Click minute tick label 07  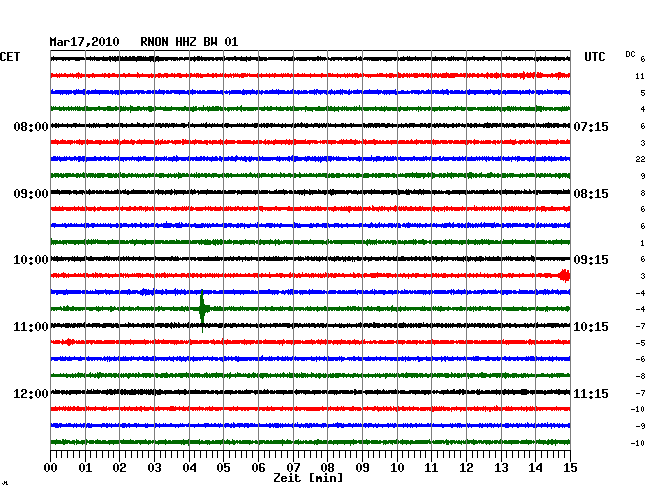pyautogui.click(x=293, y=467)
